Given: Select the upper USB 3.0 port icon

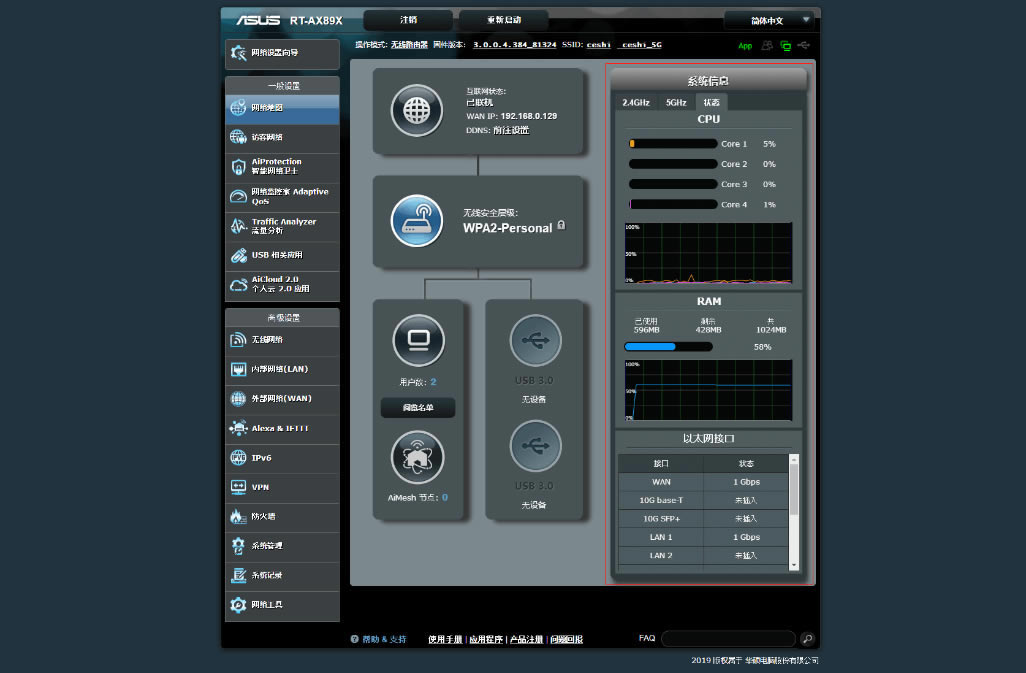Looking at the screenshot, I should 535,341.
